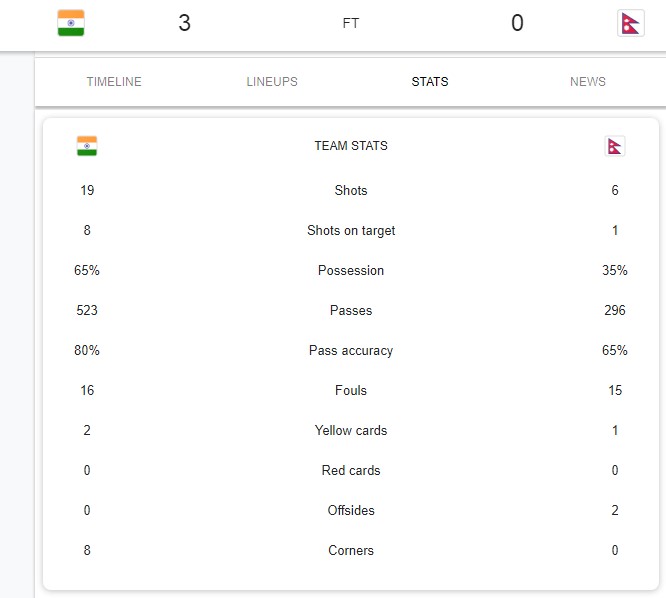Click the Nepal flag in the score header
Image resolution: width=666 pixels, height=598 pixels.
[631, 23]
